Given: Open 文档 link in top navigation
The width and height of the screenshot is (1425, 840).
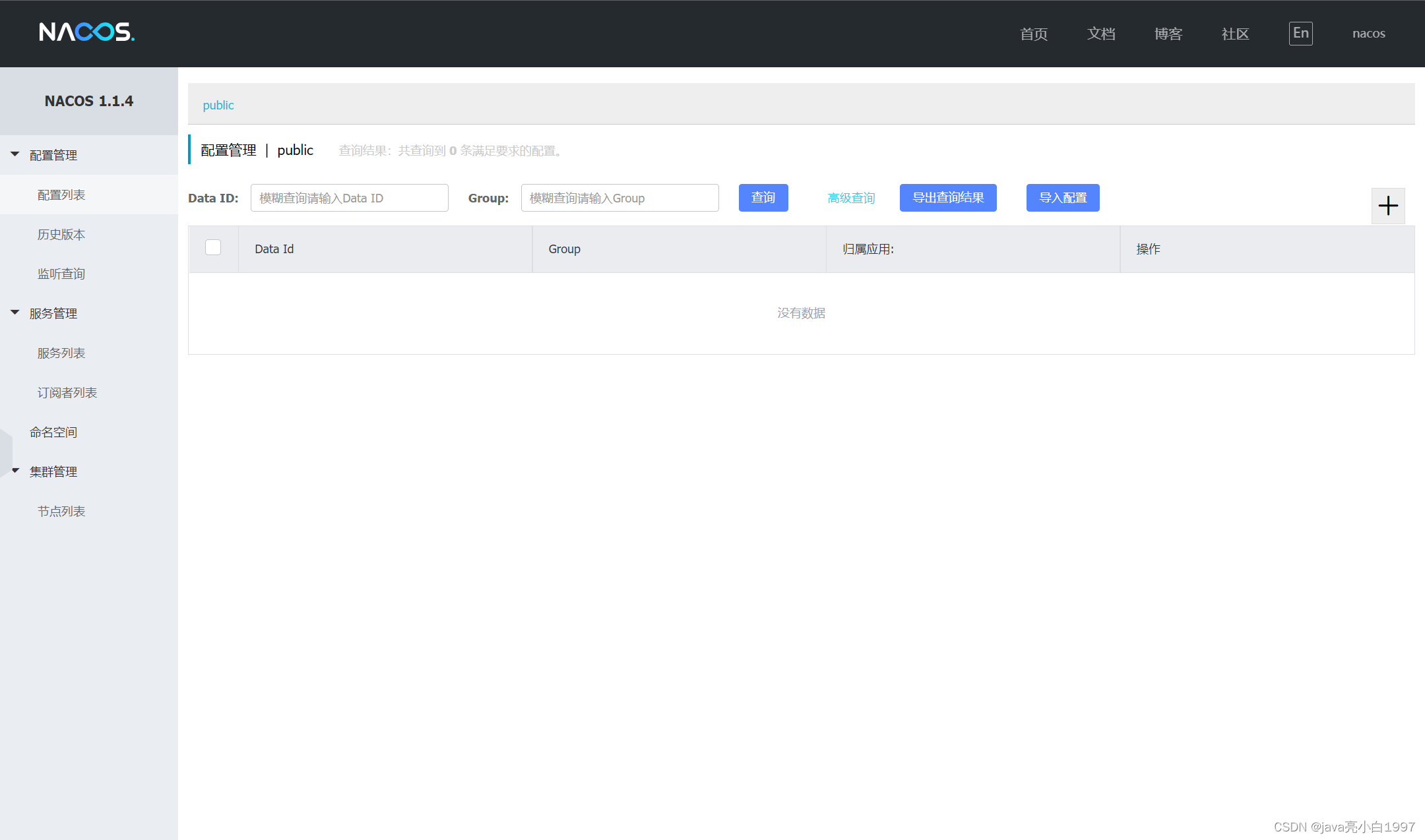Looking at the screenshot, I should [1100, 34].
